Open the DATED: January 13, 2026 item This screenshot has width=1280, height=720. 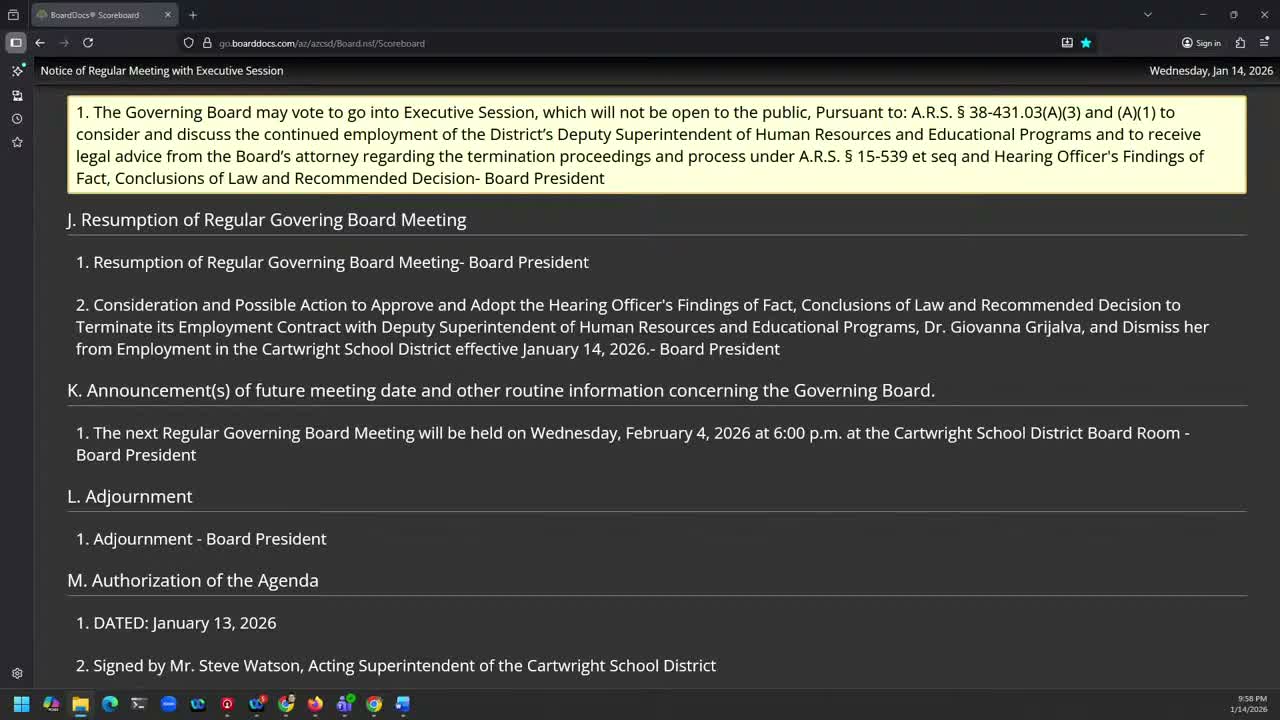176,623
